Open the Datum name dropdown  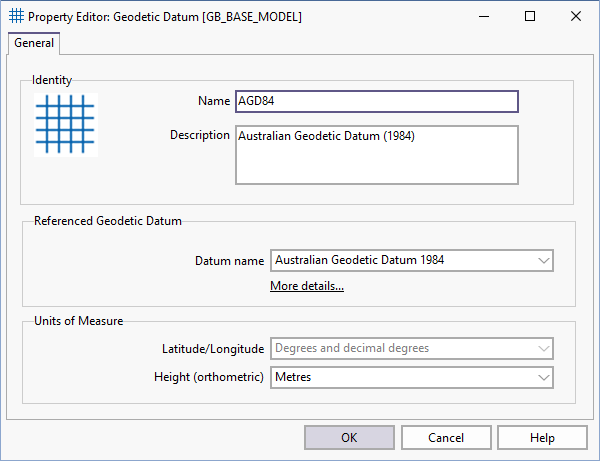pos(412,260)
